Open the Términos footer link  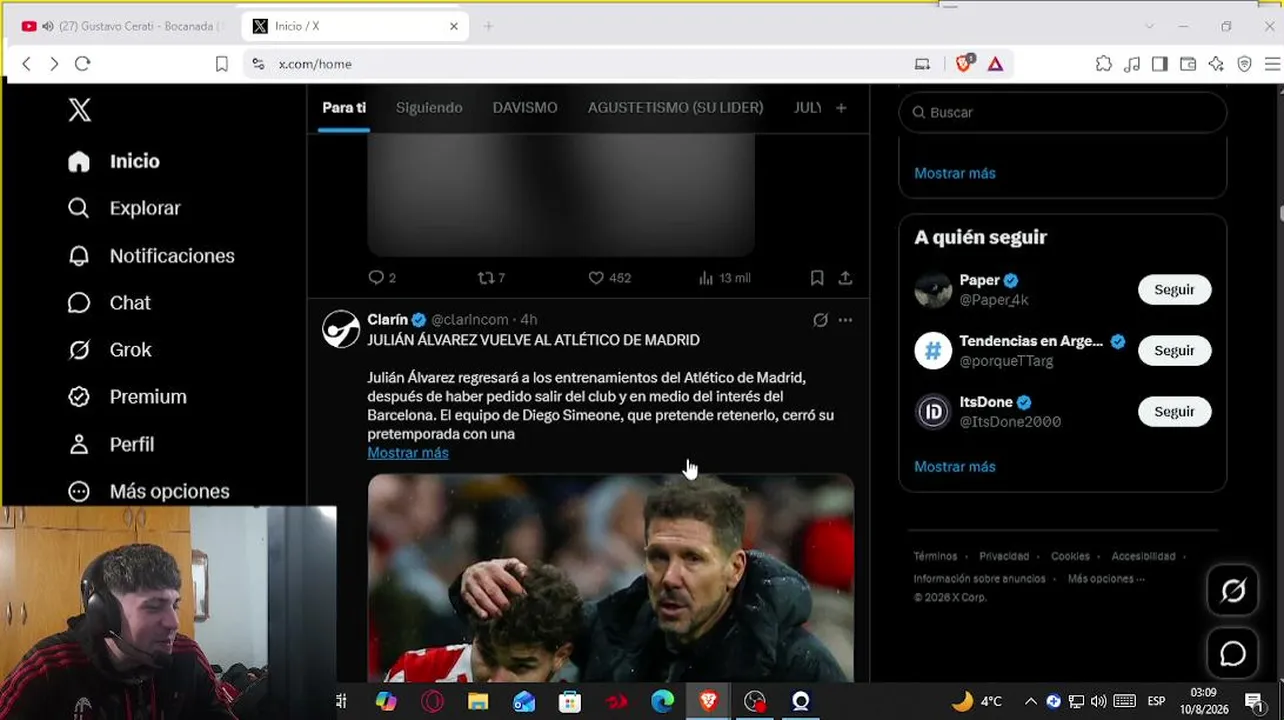click(935, 556)
